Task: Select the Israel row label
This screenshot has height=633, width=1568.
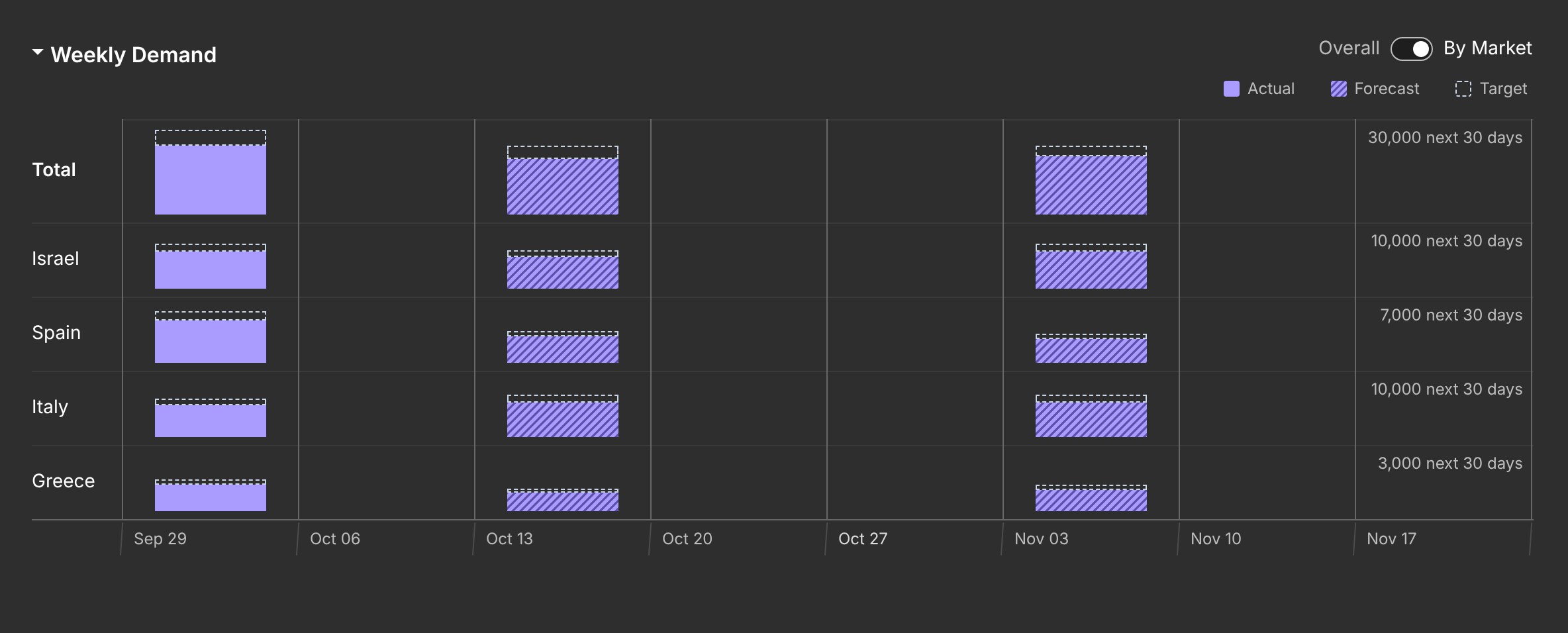Action: pyautogui.click(x=56, y=258)
